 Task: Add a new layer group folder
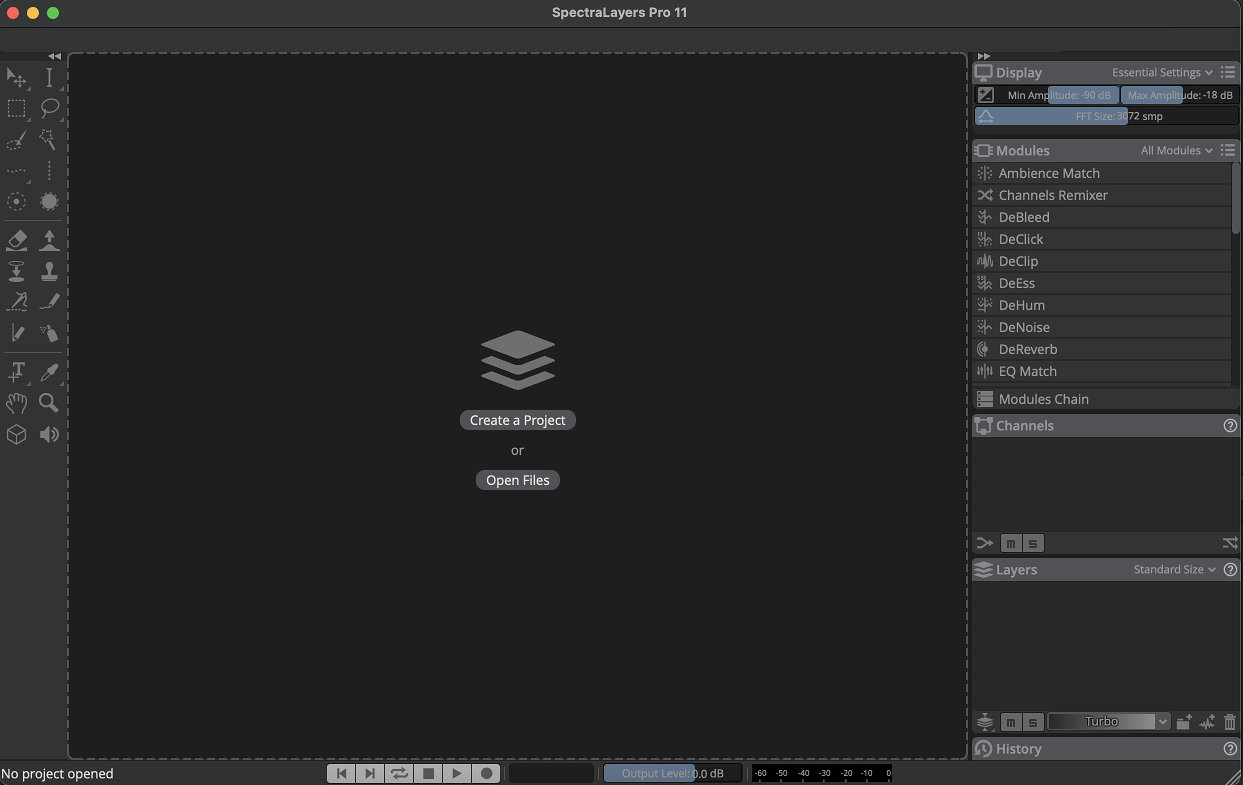1184,722
